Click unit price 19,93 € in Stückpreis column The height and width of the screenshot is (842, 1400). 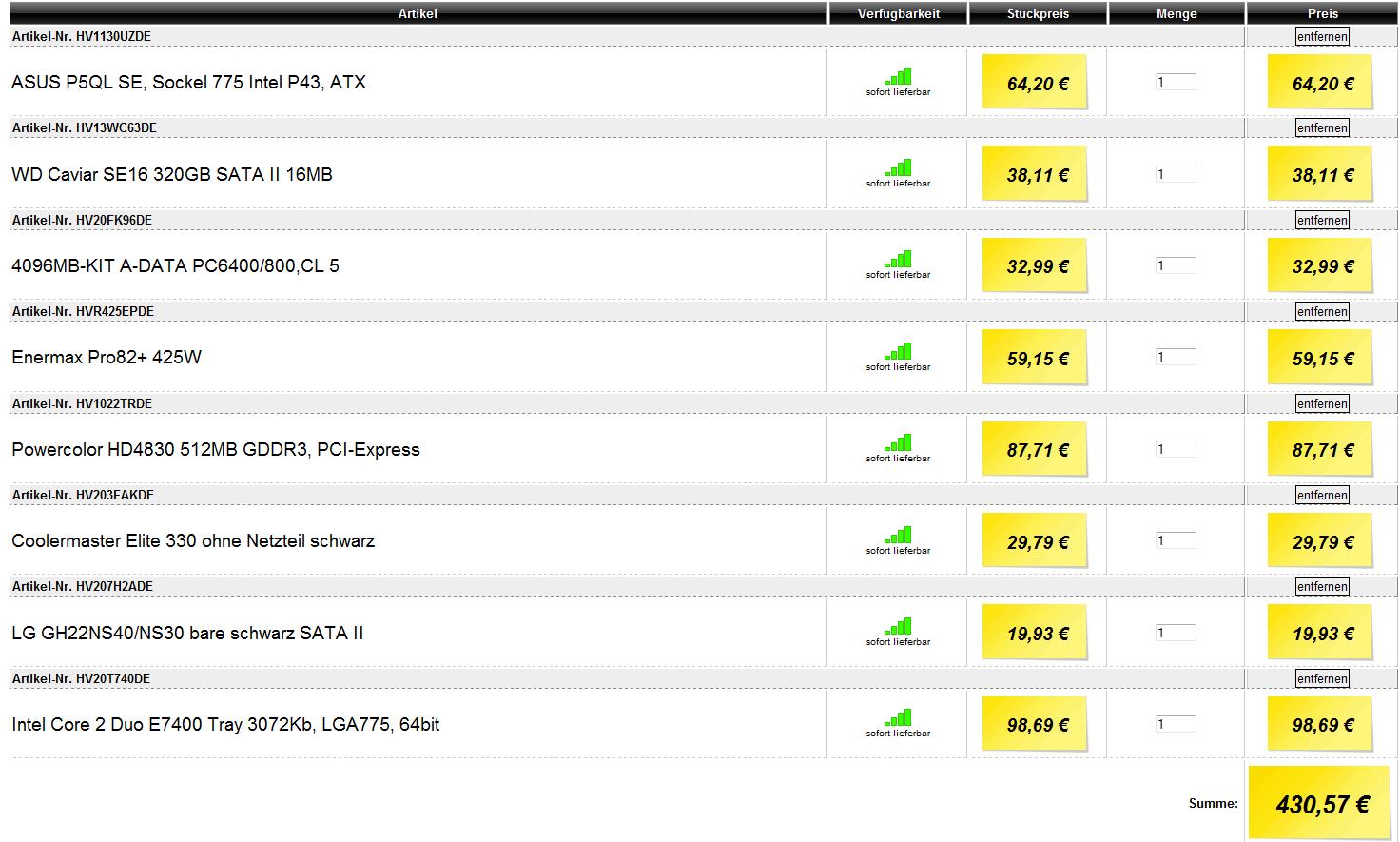(x=1035, y=633)
